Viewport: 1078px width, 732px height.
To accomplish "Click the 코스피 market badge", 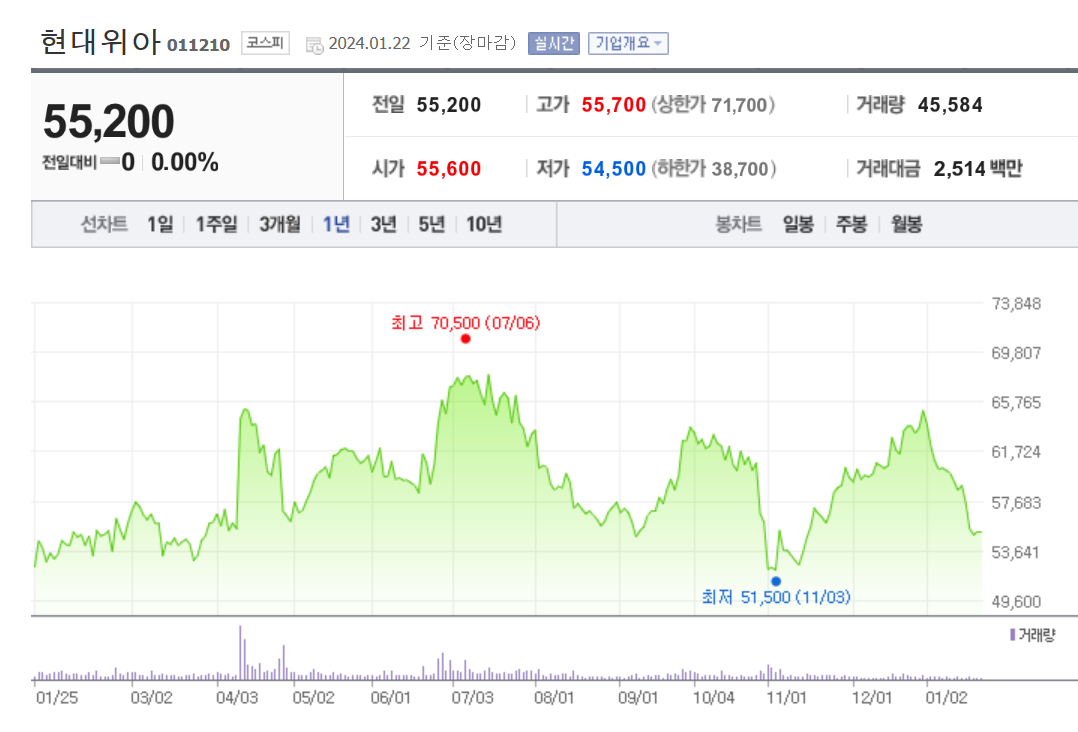I will tap(265, 43).
